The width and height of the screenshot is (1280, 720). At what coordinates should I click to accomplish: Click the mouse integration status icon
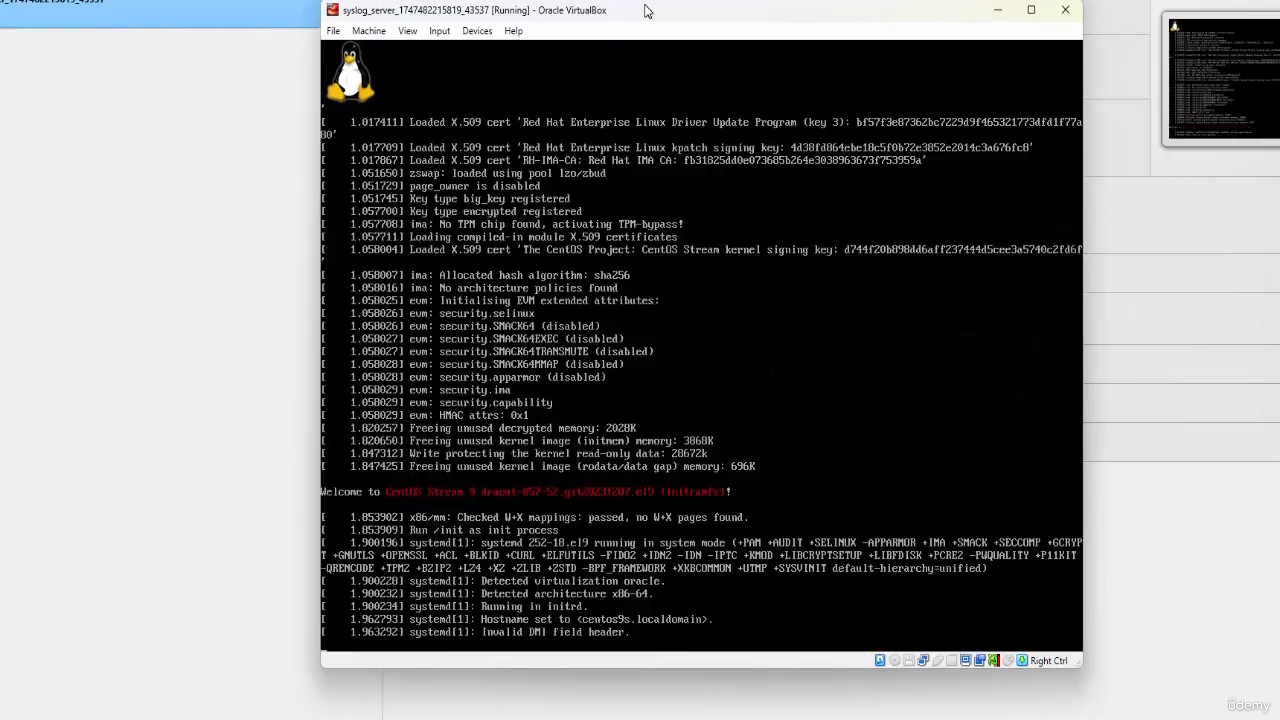pos(1008,660)
